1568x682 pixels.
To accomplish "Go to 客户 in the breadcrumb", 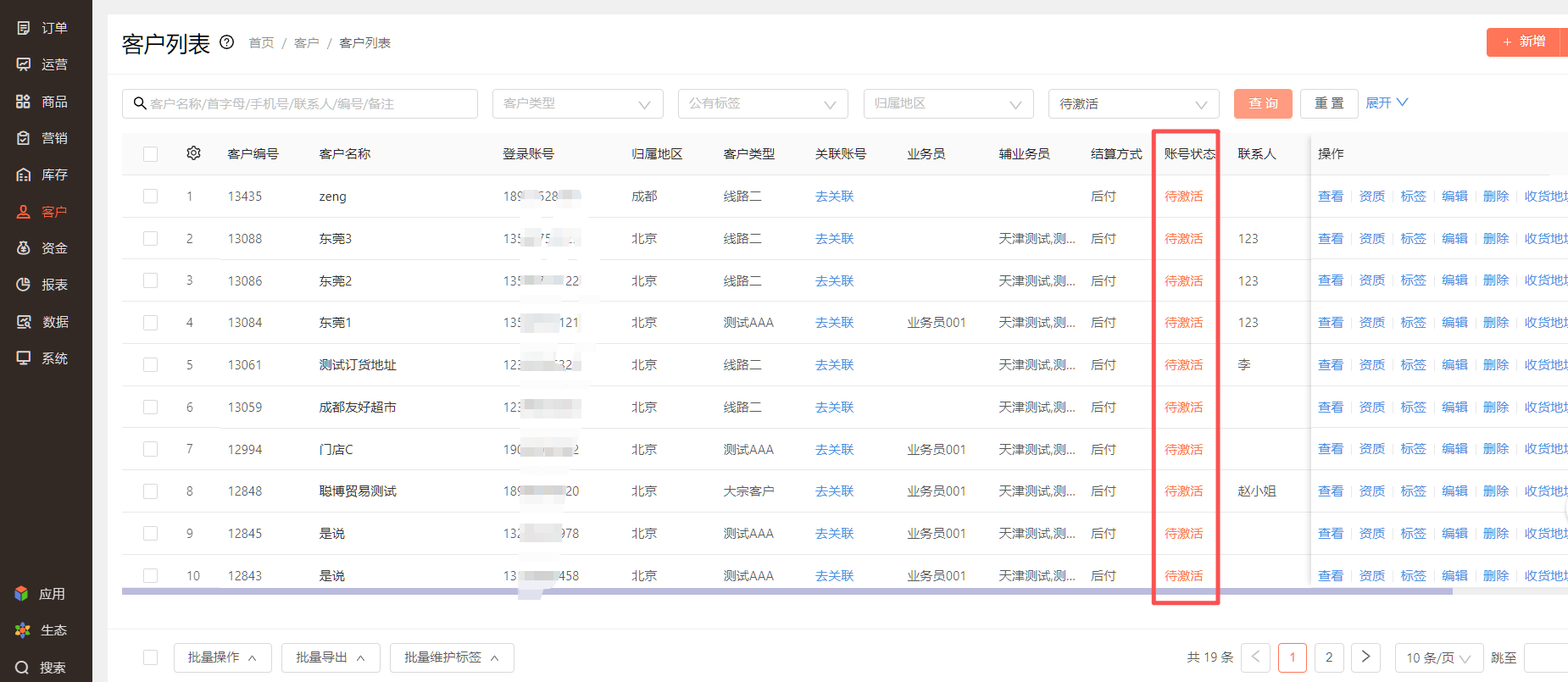I will tap(306, 43).
